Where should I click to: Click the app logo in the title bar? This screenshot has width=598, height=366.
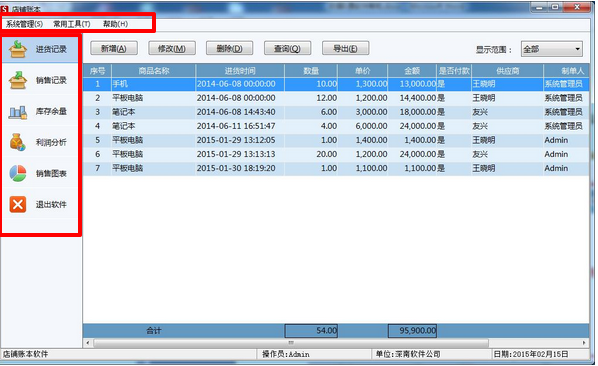5,8
